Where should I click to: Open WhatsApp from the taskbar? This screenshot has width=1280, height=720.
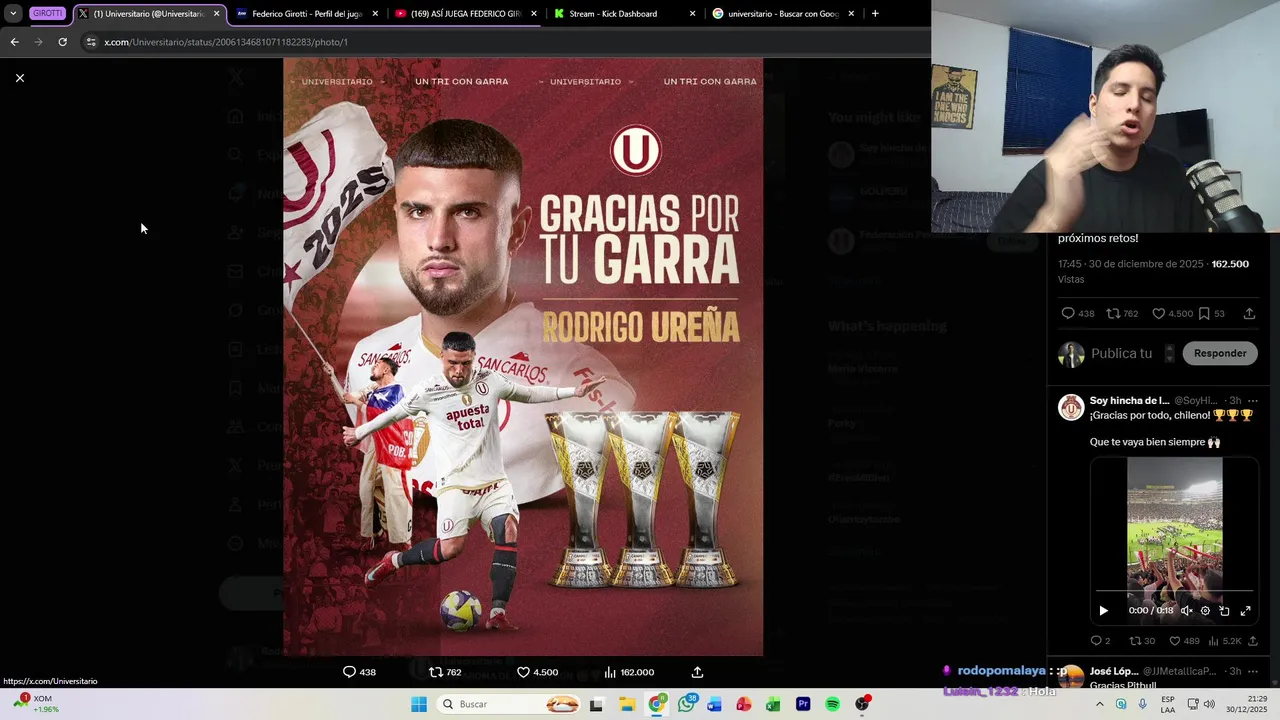686,704
